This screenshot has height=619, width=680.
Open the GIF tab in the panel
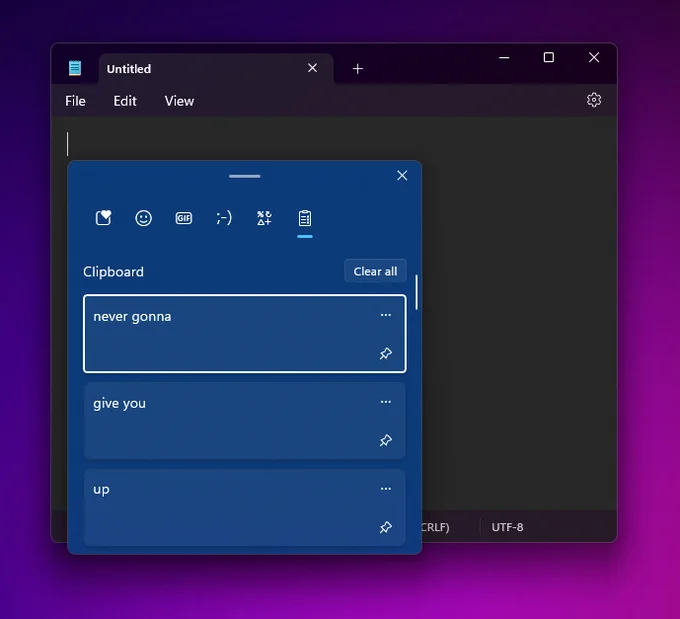pos(183,218)
